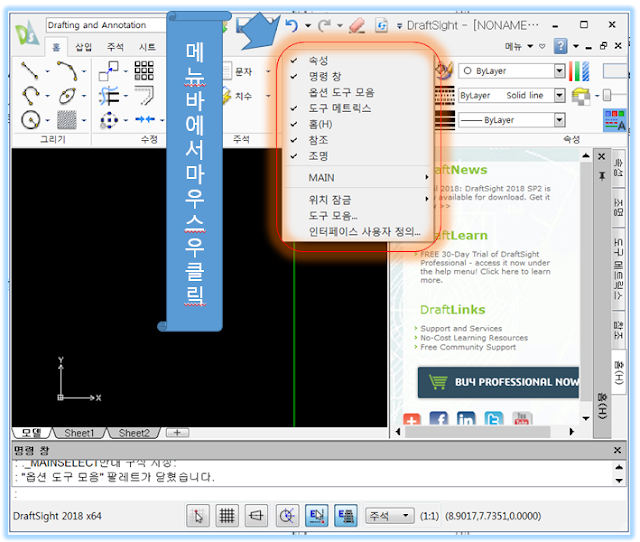Expand the MAIN submenu
640x542 pixels.
(358, 178)
